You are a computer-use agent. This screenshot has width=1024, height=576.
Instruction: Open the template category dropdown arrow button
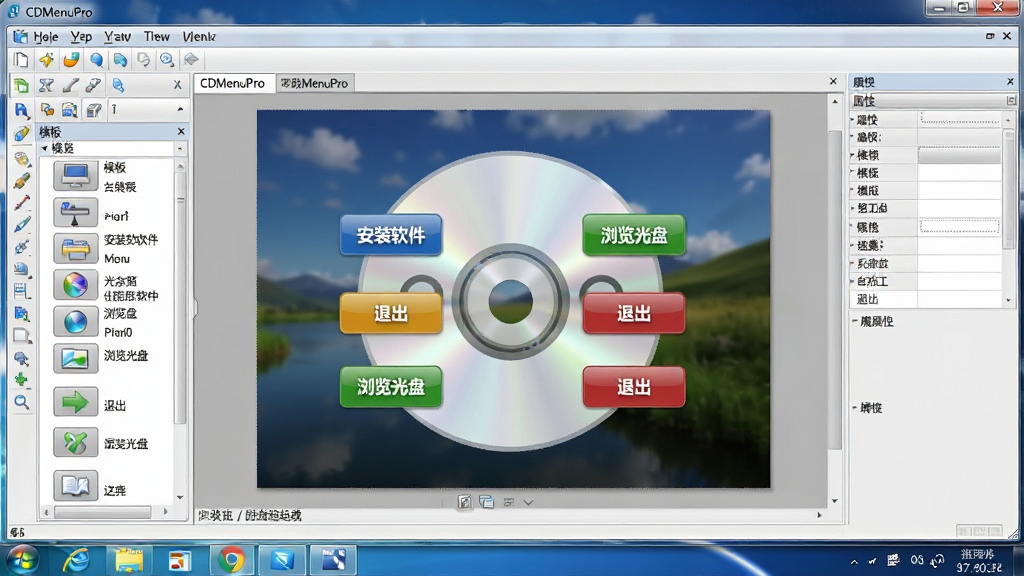click(x=180, y=149)
